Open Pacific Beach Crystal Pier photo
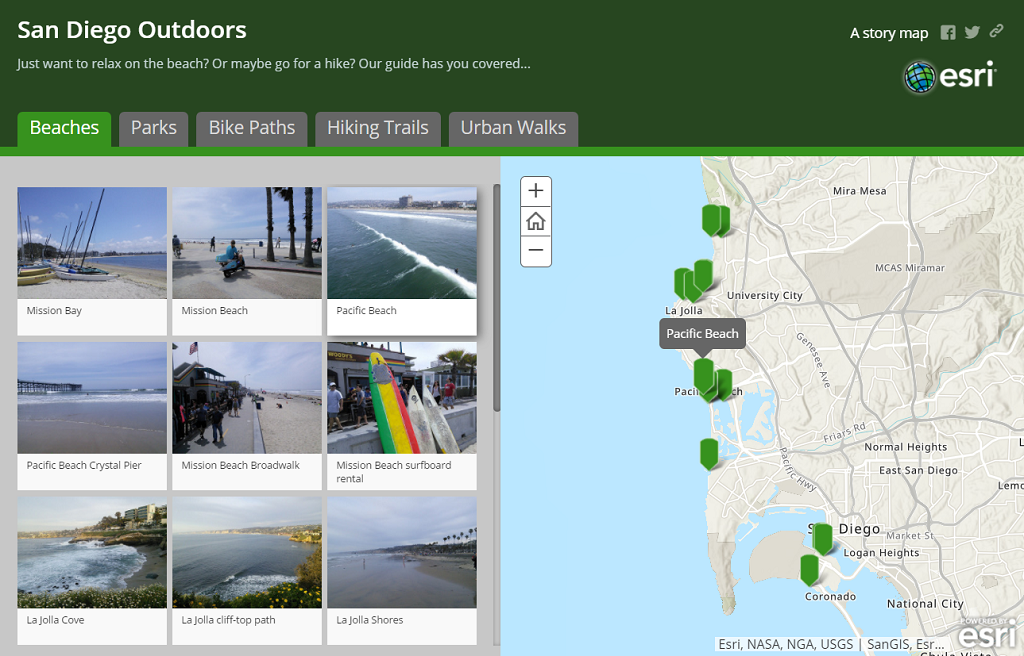This screenshot has width=1024, height=656. pos(92,398)
